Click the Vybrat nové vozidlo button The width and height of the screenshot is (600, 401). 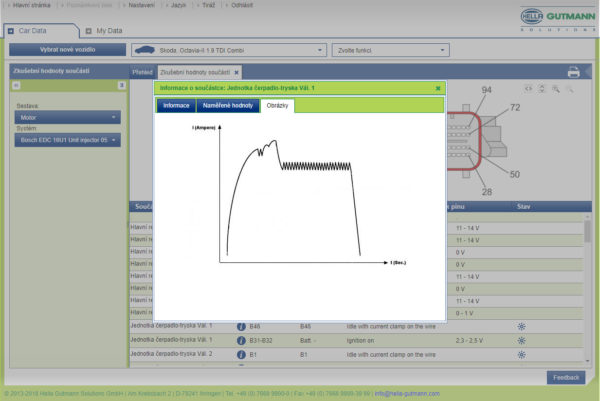tap(68, 49)
